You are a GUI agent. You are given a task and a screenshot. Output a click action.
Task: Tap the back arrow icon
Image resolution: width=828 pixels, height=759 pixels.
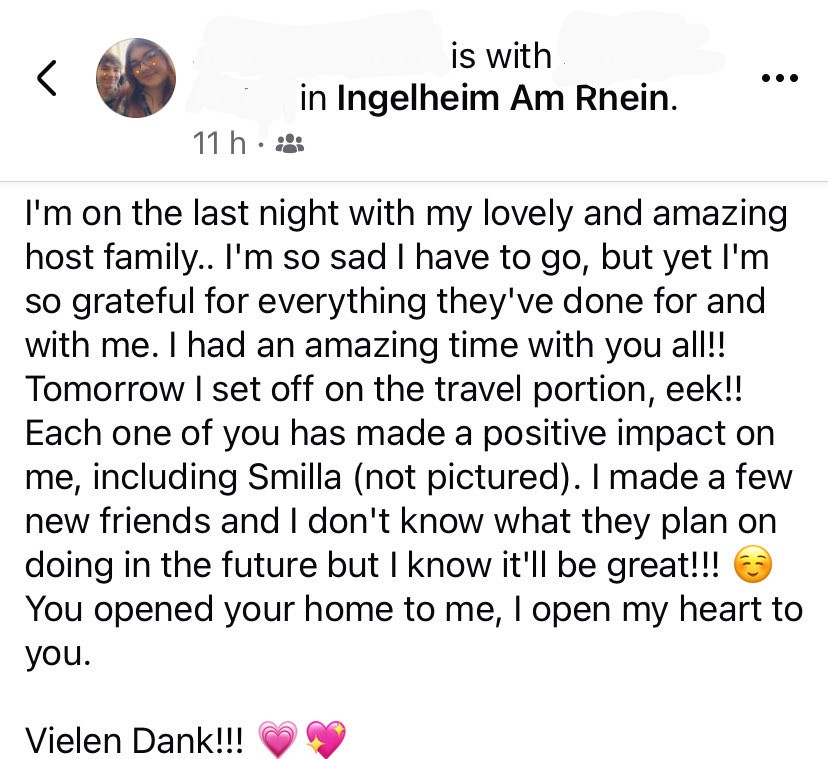click(46, 78)
